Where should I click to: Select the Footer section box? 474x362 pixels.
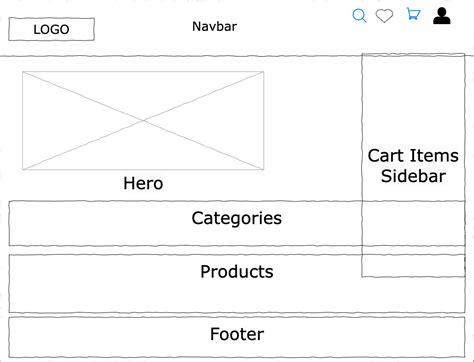237,337
